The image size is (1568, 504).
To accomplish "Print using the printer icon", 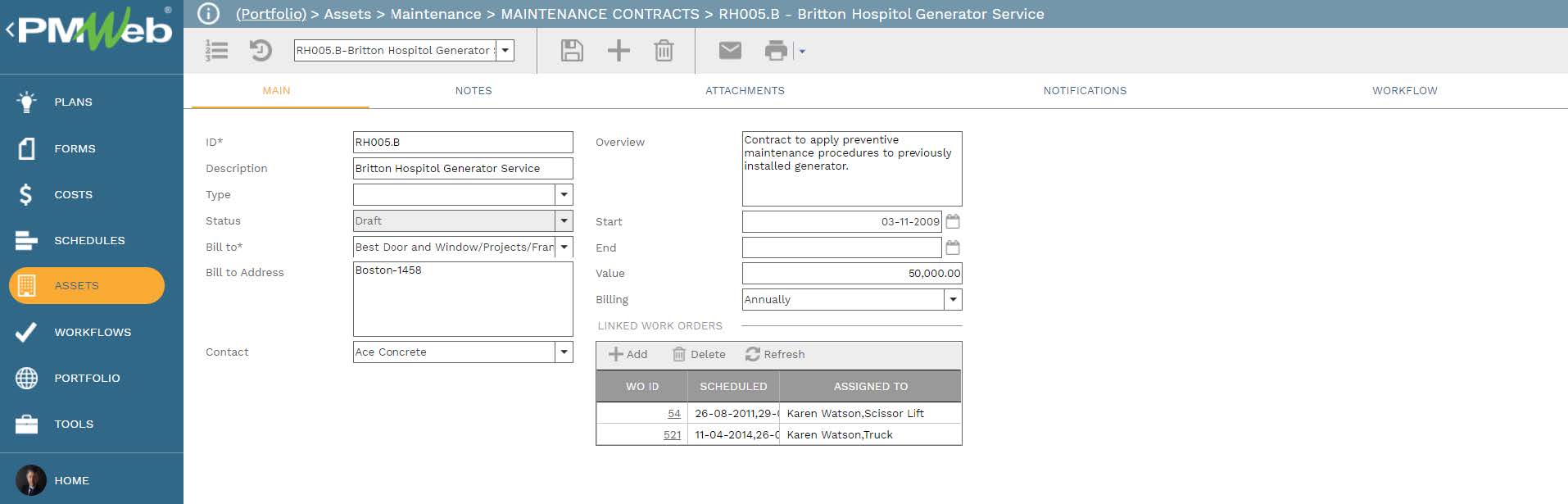I will (x=776, y=51).
